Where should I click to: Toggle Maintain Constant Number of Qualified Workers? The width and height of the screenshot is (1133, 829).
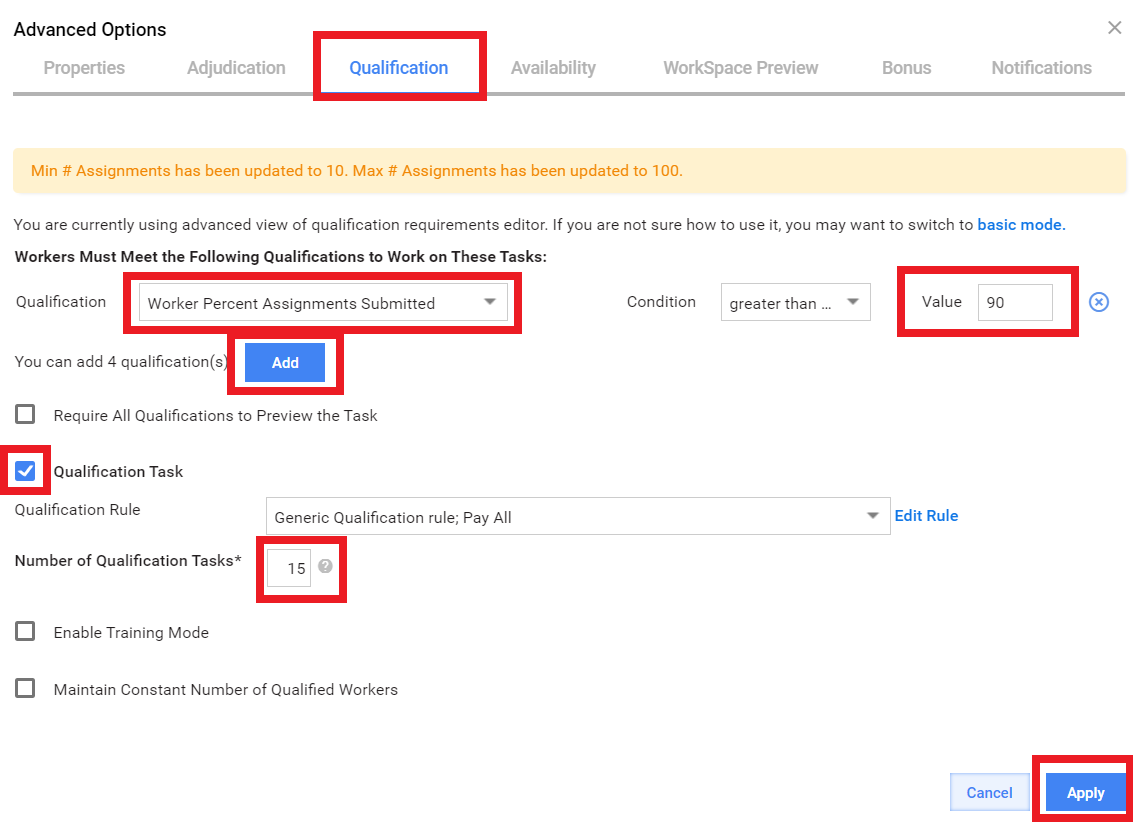click(25, 688)
